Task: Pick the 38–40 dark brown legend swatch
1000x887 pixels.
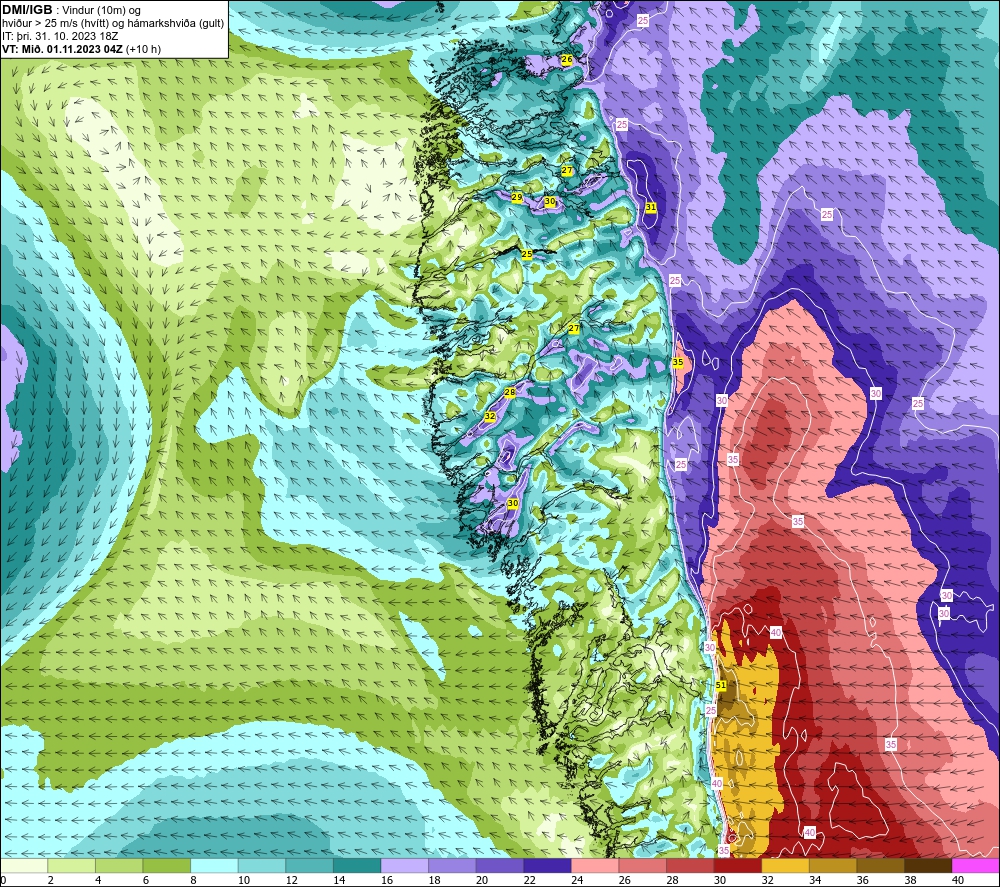Action: pyautogui.click(x=928, y=865)
